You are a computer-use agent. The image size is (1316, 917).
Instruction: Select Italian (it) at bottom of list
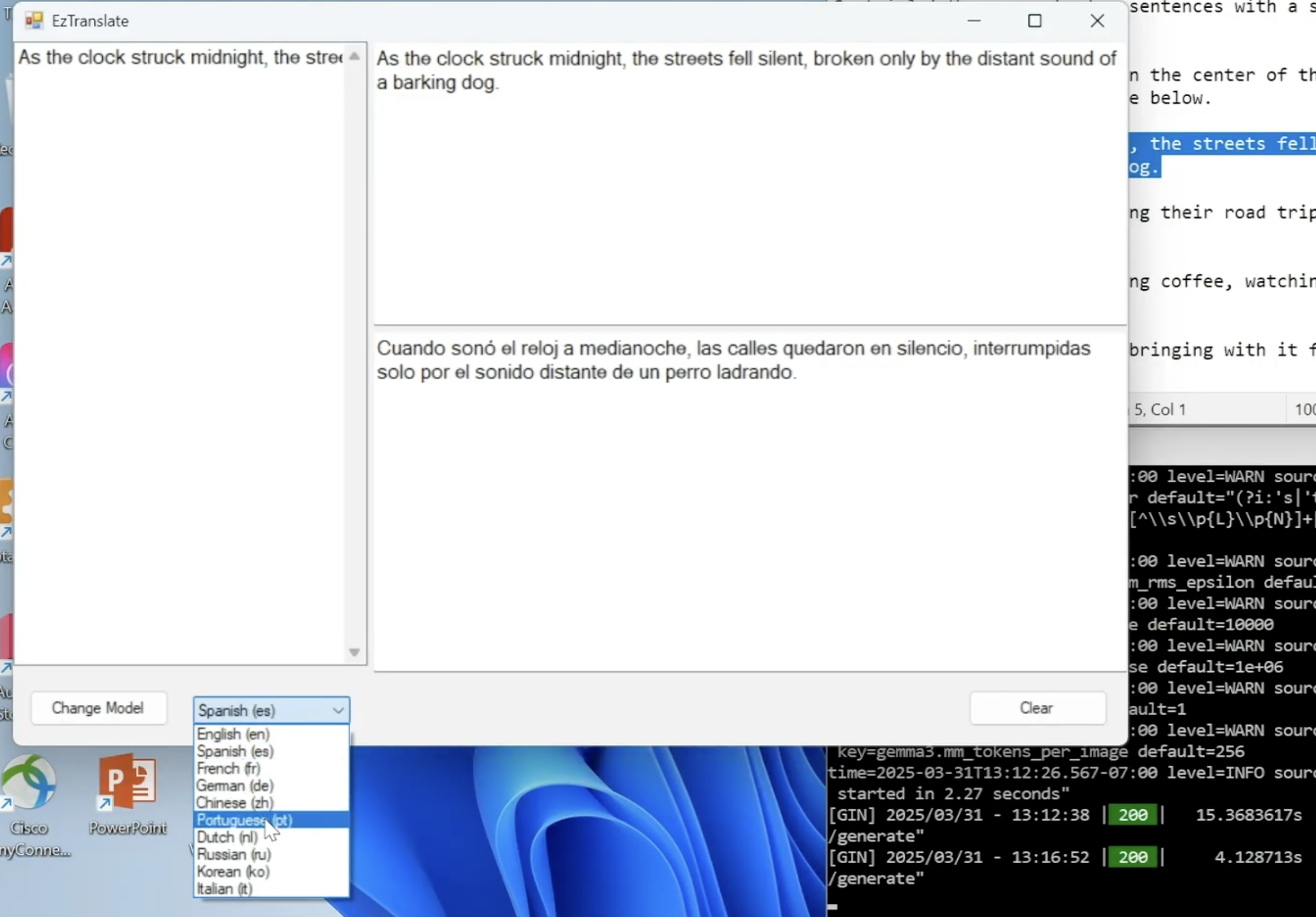click(224, 889)
